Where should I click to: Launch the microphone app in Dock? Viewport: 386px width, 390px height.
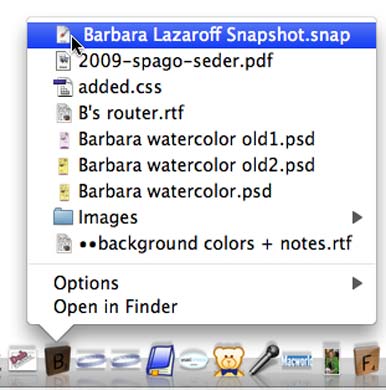(264, 359)
